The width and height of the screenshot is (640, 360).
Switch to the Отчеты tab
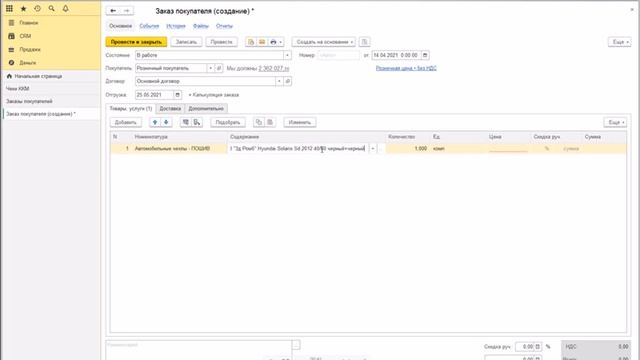click(x=224, y=26)
